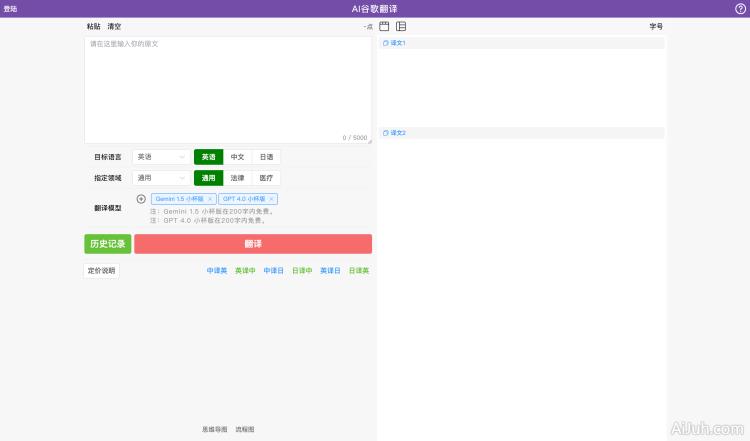
Task: Click 清空 to clear the source text
Action: point(114,26)
